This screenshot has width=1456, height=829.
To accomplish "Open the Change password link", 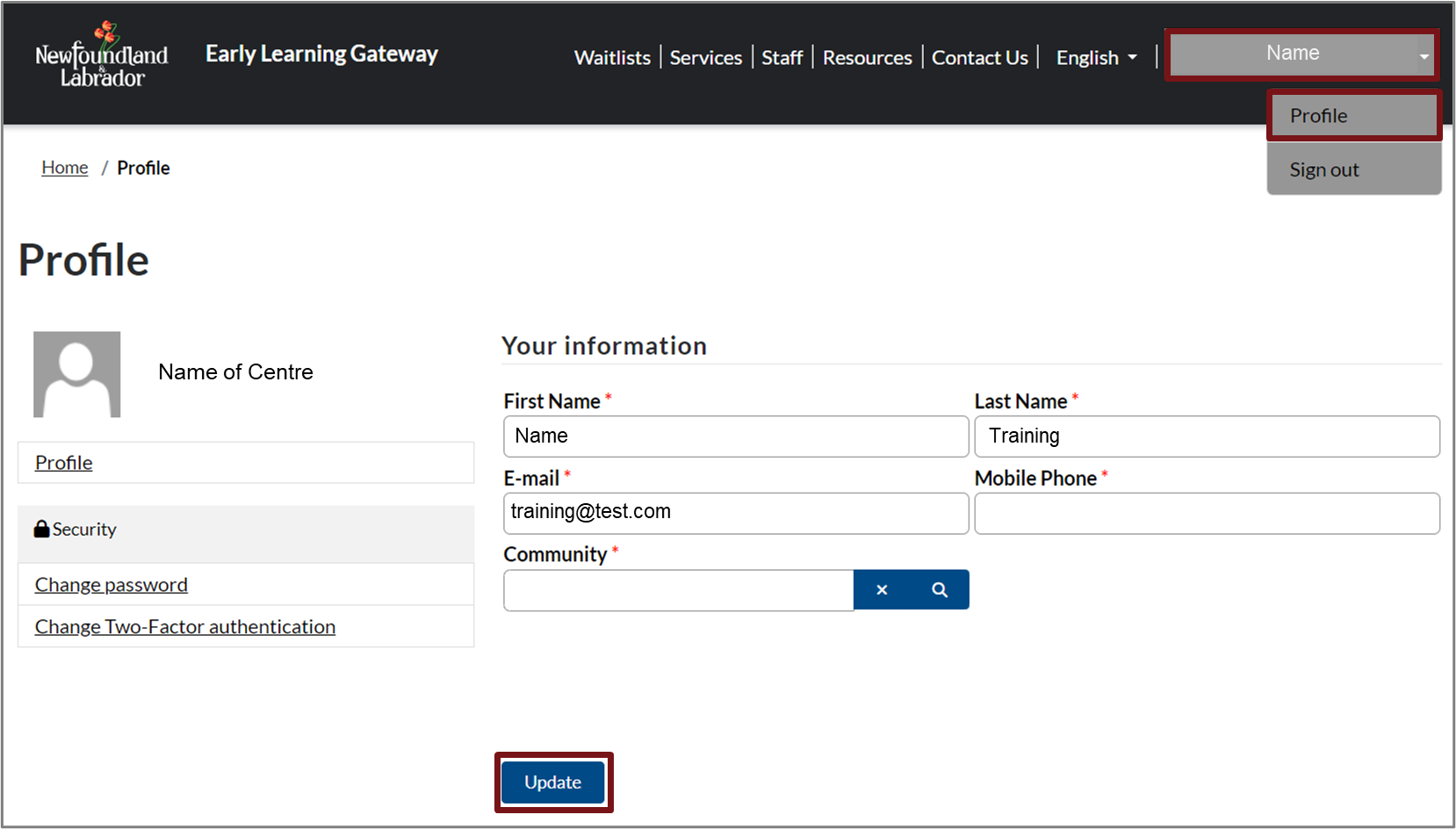I will 112,585.
